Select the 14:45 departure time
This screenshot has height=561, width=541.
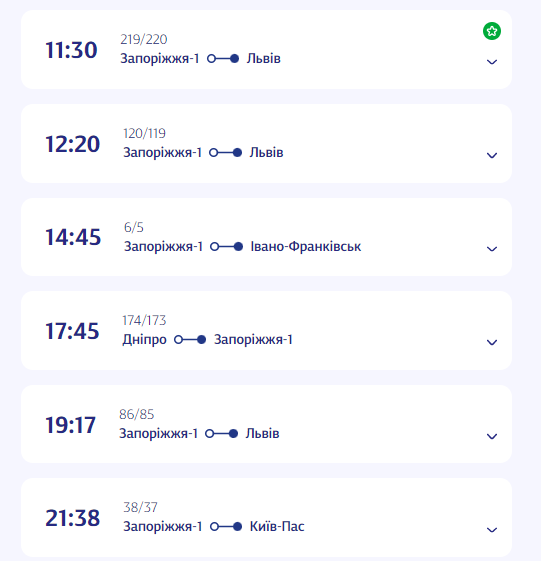pyautogui.click(x=73, y=237)
